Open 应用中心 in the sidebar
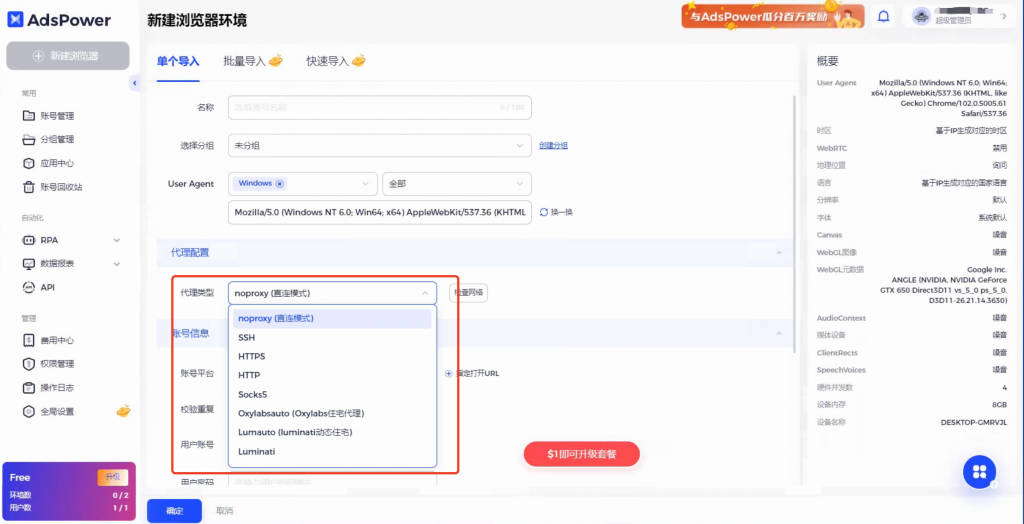Viewport: 1024px width, 524px height. click(x=56, y=163)
